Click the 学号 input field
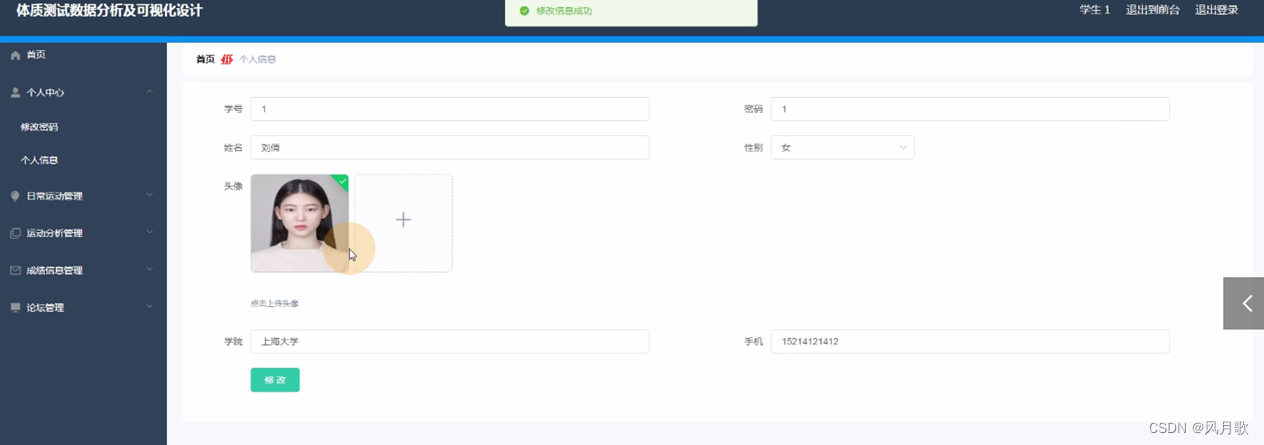 (450, 109)
